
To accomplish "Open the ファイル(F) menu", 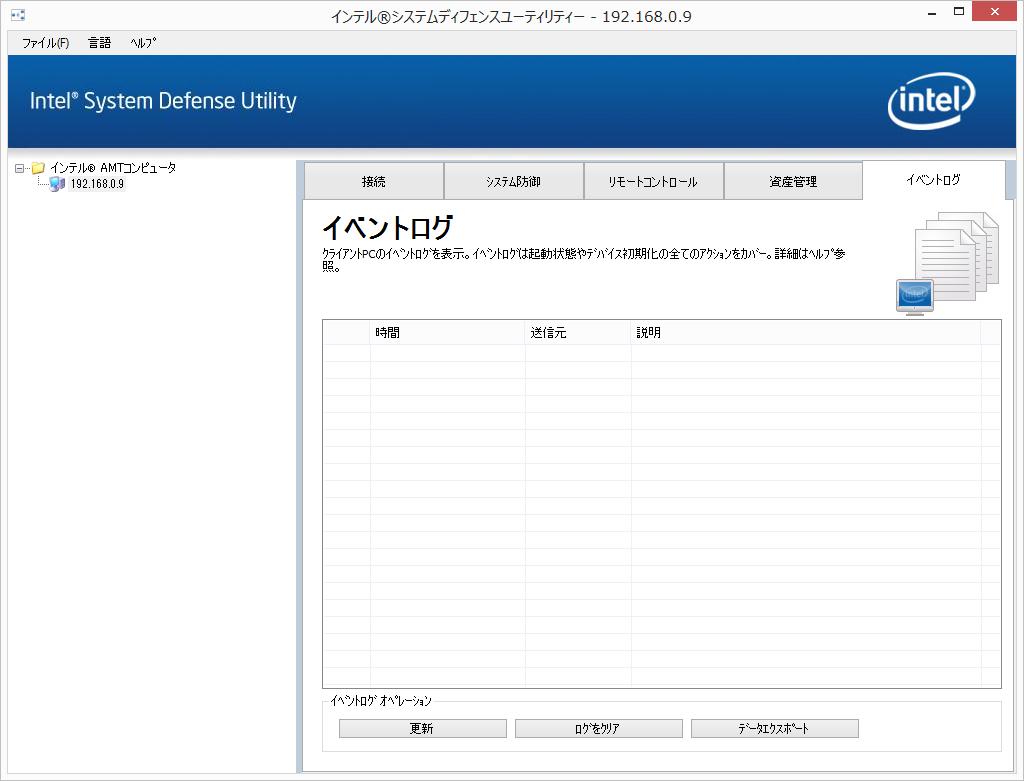I will (x=45, y=43).
